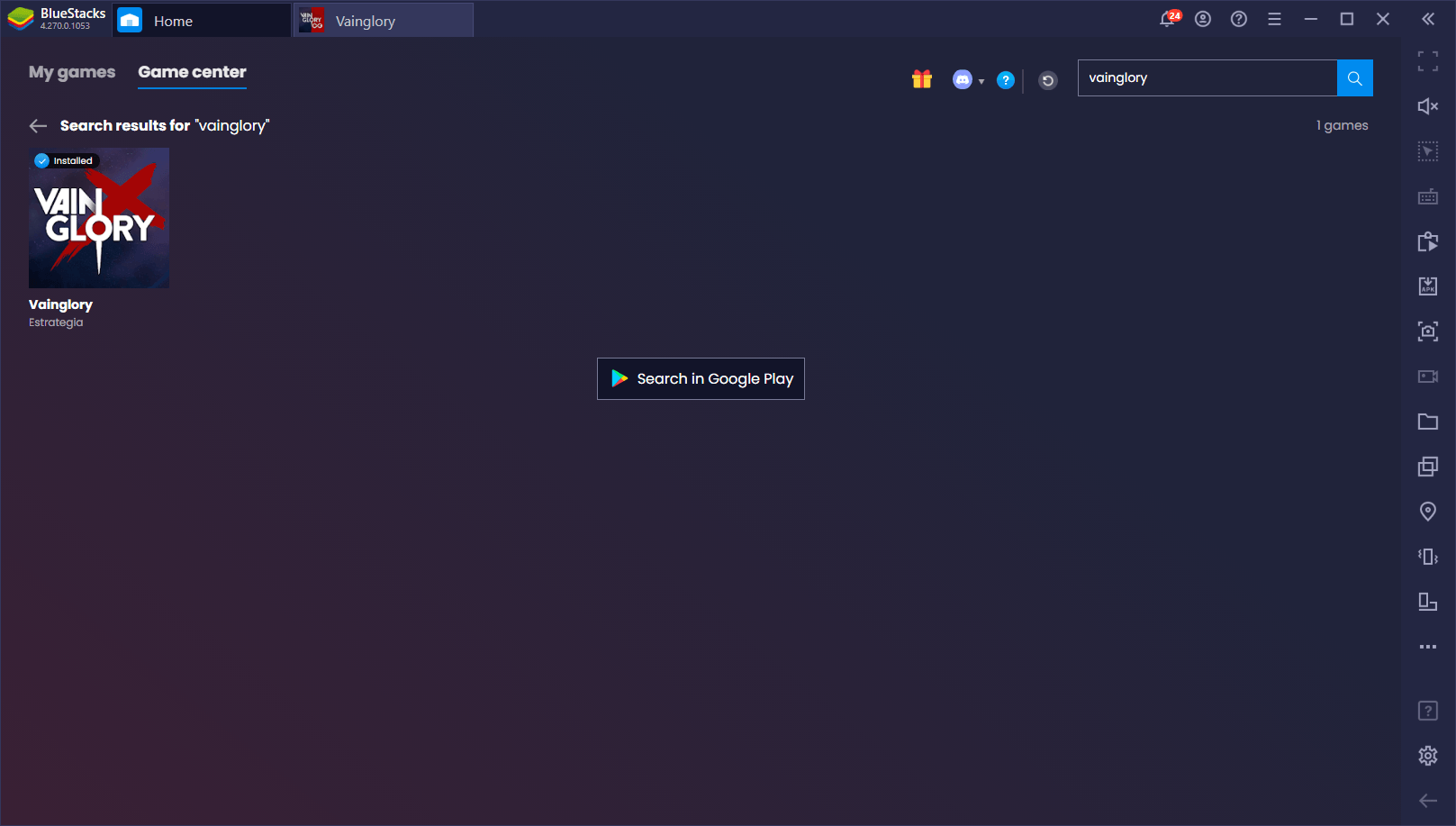The height and width of the screenshot is (826, 1456).
Task: Expand the Discord dropdown arrow
Action: [981, 81]
